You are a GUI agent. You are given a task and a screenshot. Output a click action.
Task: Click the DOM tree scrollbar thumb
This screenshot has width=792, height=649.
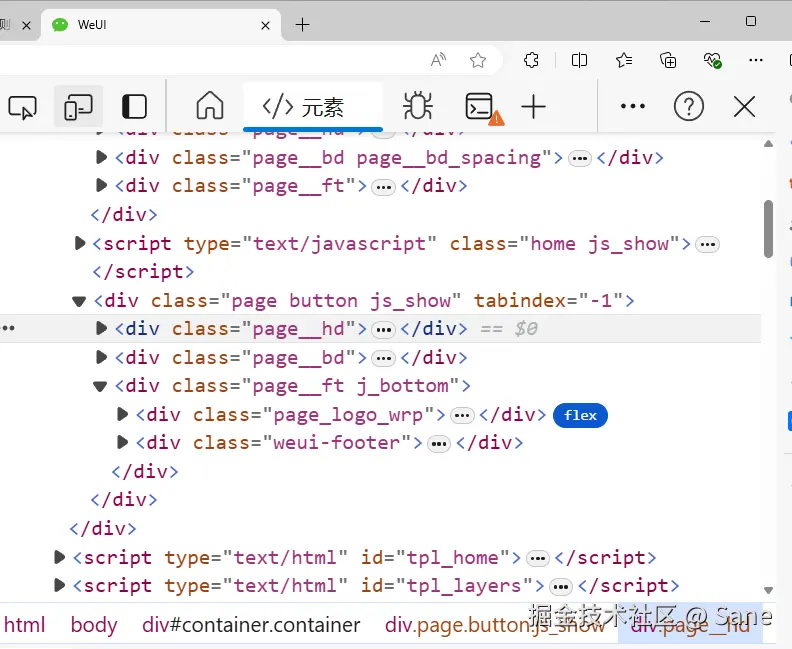pos(768,229)
